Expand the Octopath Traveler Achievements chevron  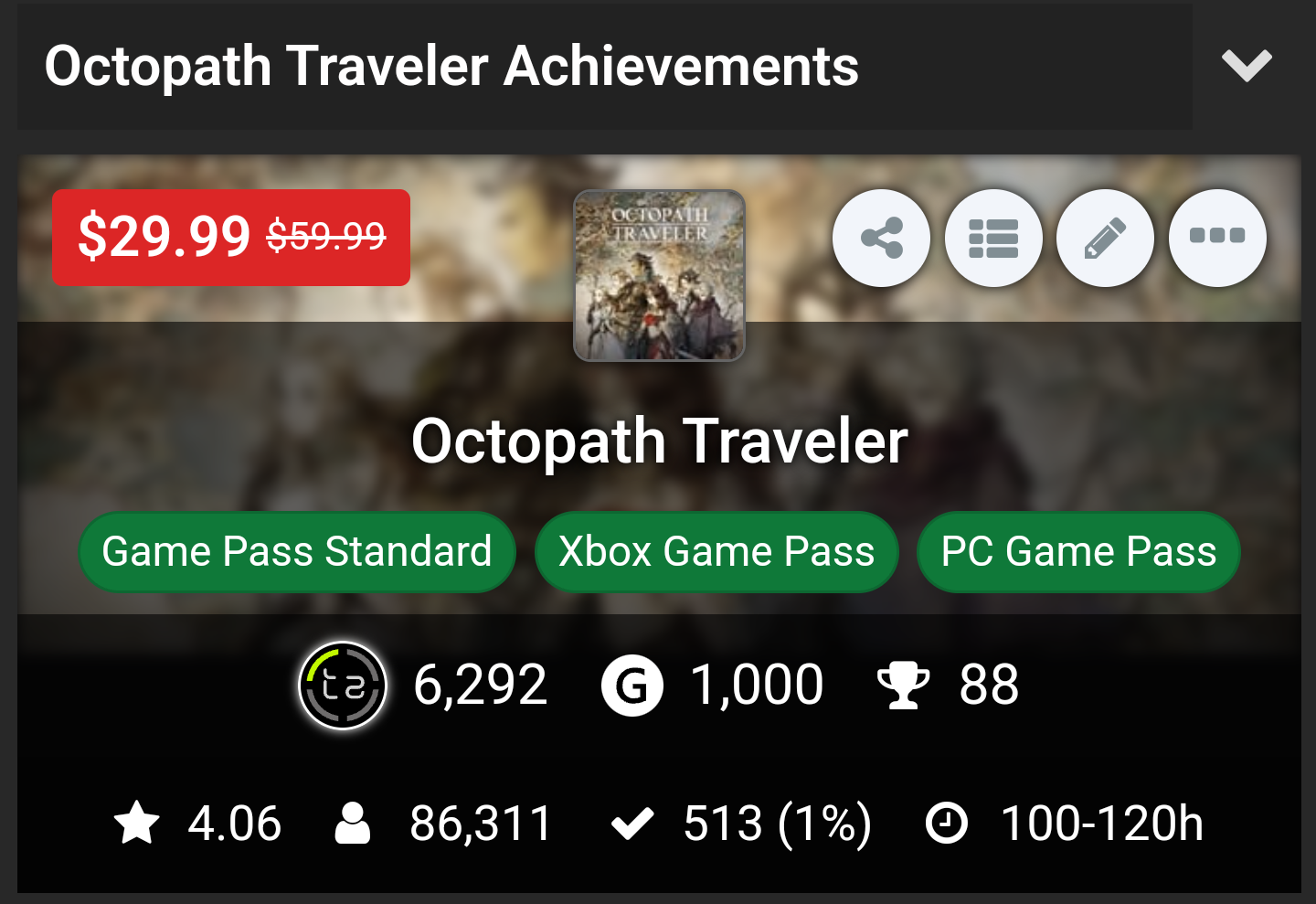click(x=1247, y=66)
